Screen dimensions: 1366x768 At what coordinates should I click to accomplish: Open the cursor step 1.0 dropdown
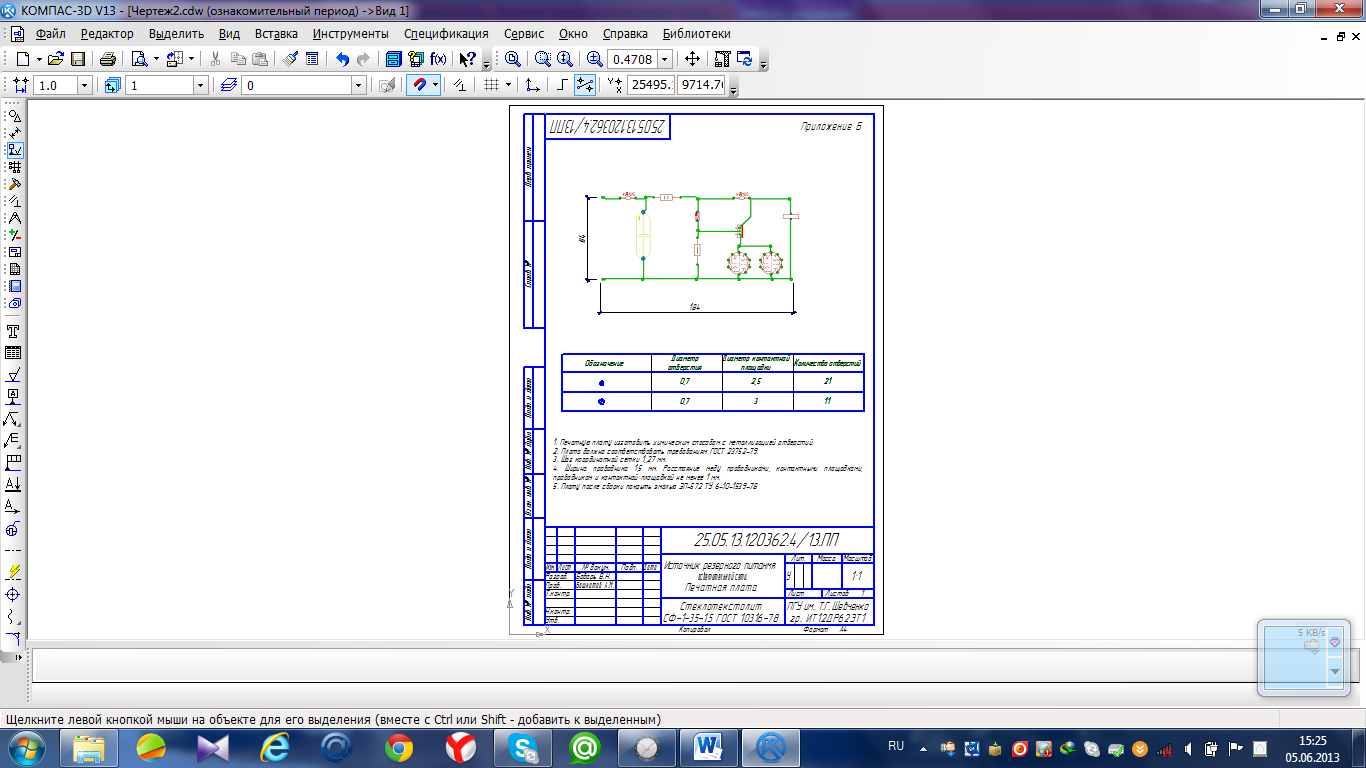(84, 85)
